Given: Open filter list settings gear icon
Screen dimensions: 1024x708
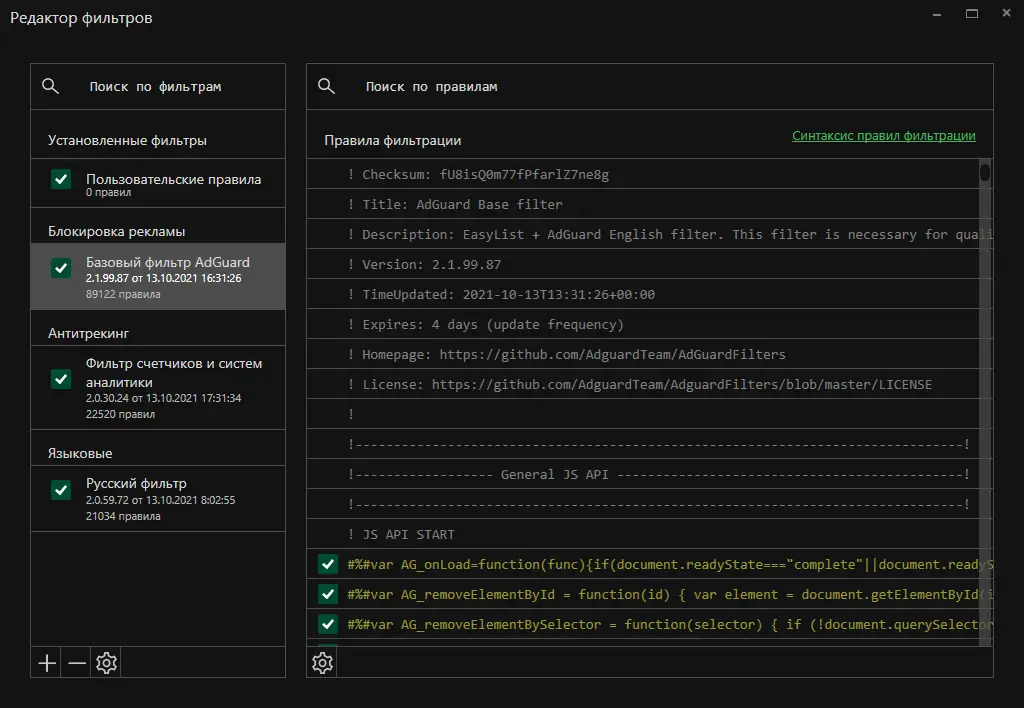Looking at the screenshot, I should pyautogui.click(x=106, y=663).
